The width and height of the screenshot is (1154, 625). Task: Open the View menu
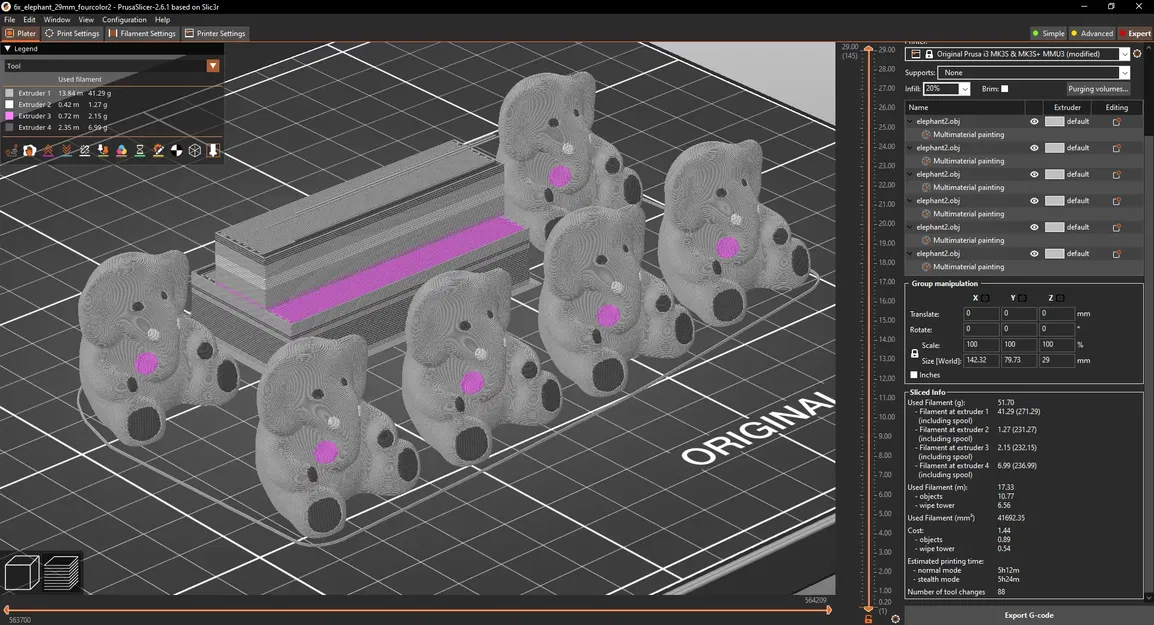tap(86, 20)
